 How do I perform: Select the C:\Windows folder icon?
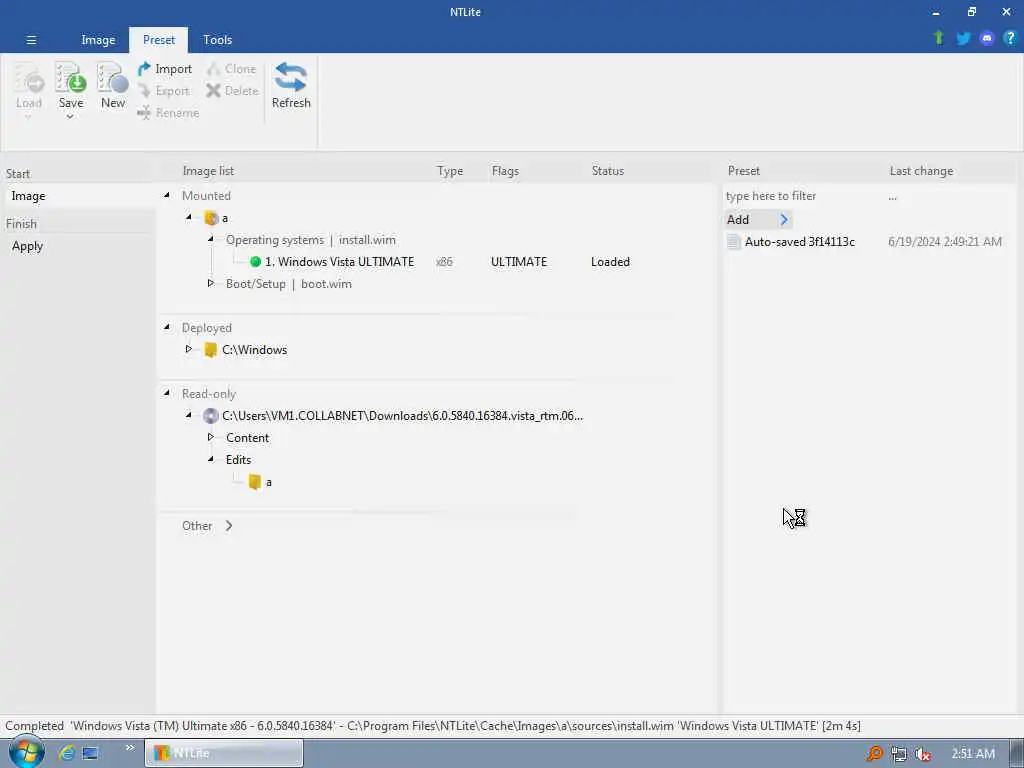point(210,350)
